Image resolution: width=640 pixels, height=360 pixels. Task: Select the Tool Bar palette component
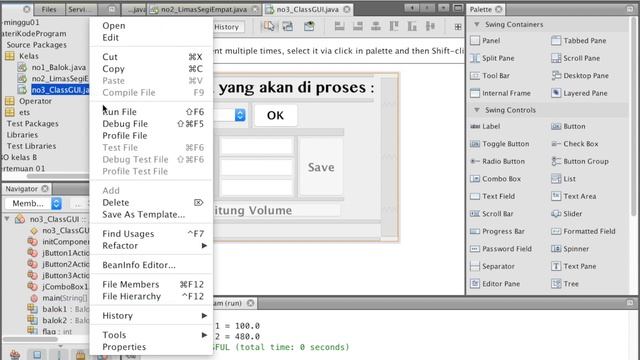pyautogui.click(x=490, y=76)
